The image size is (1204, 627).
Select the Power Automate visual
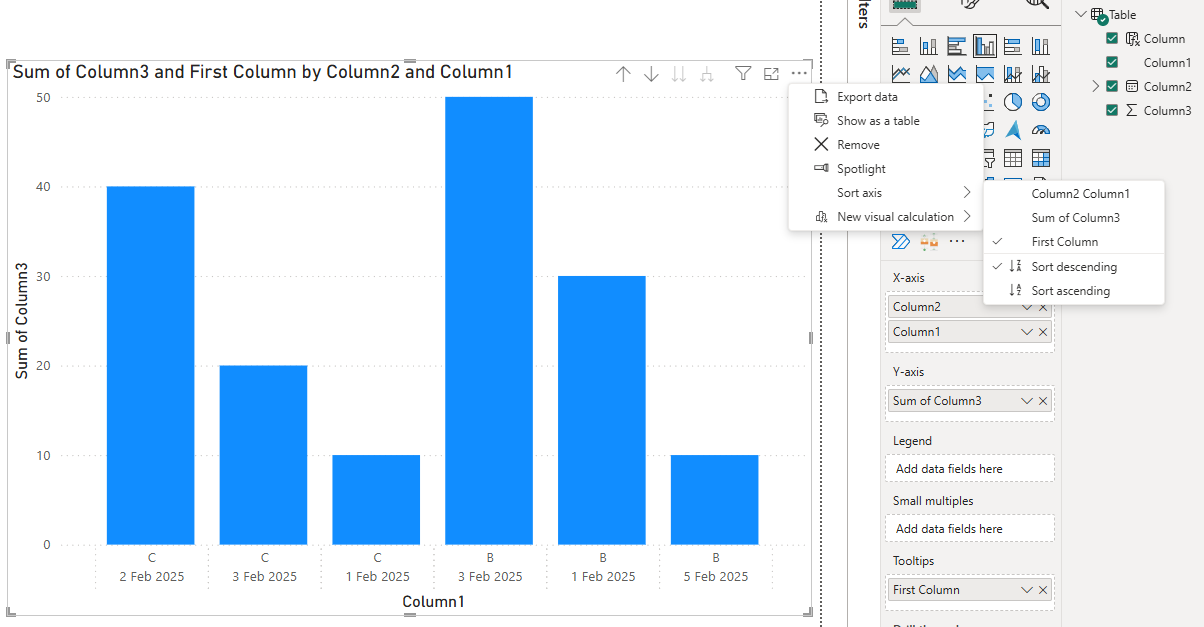point(900,241)
